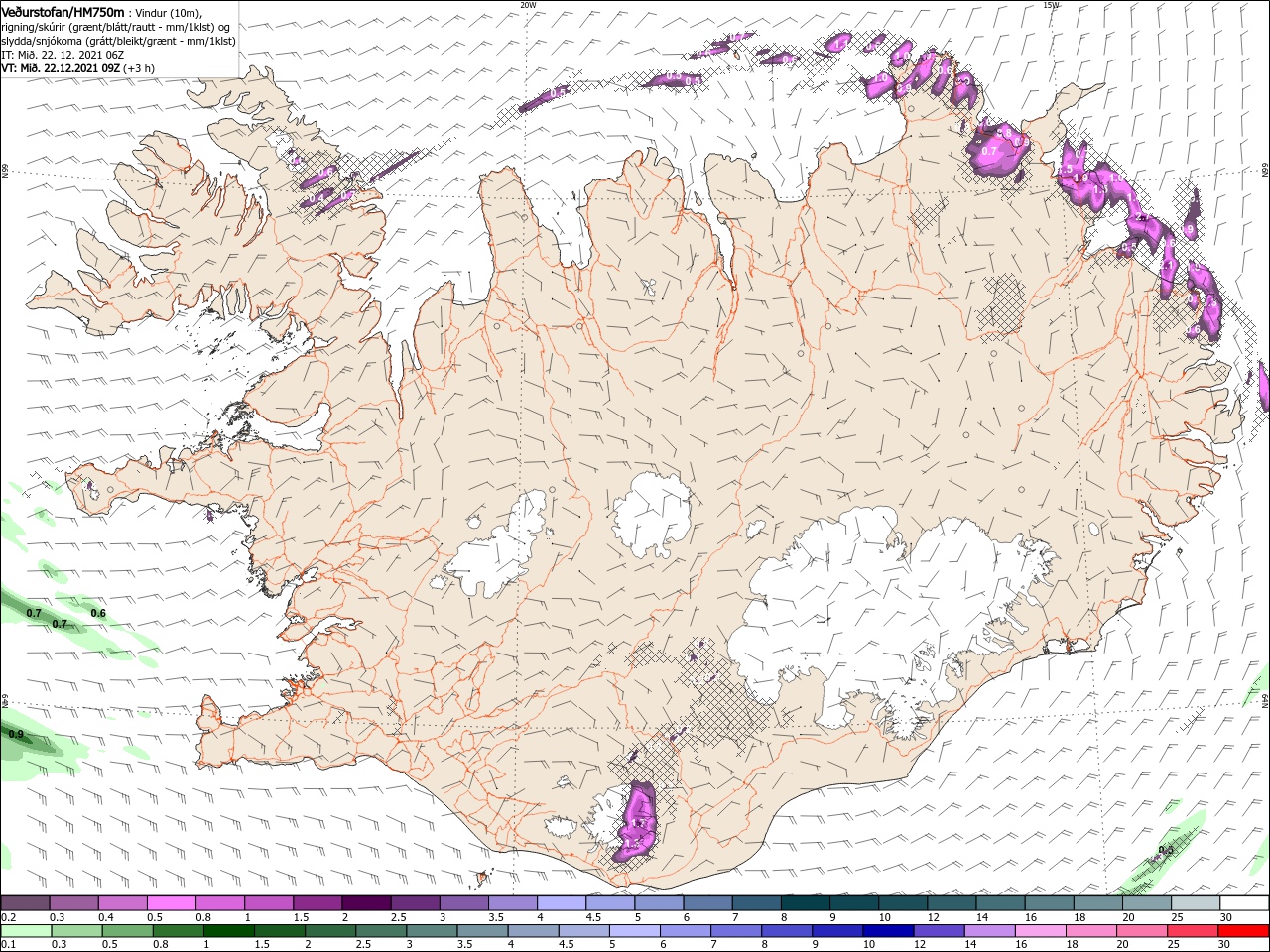Select snow legend swatch between 2 and 2.5
The height and width of the screenshot is (952, 1270).
pos(366,902)
